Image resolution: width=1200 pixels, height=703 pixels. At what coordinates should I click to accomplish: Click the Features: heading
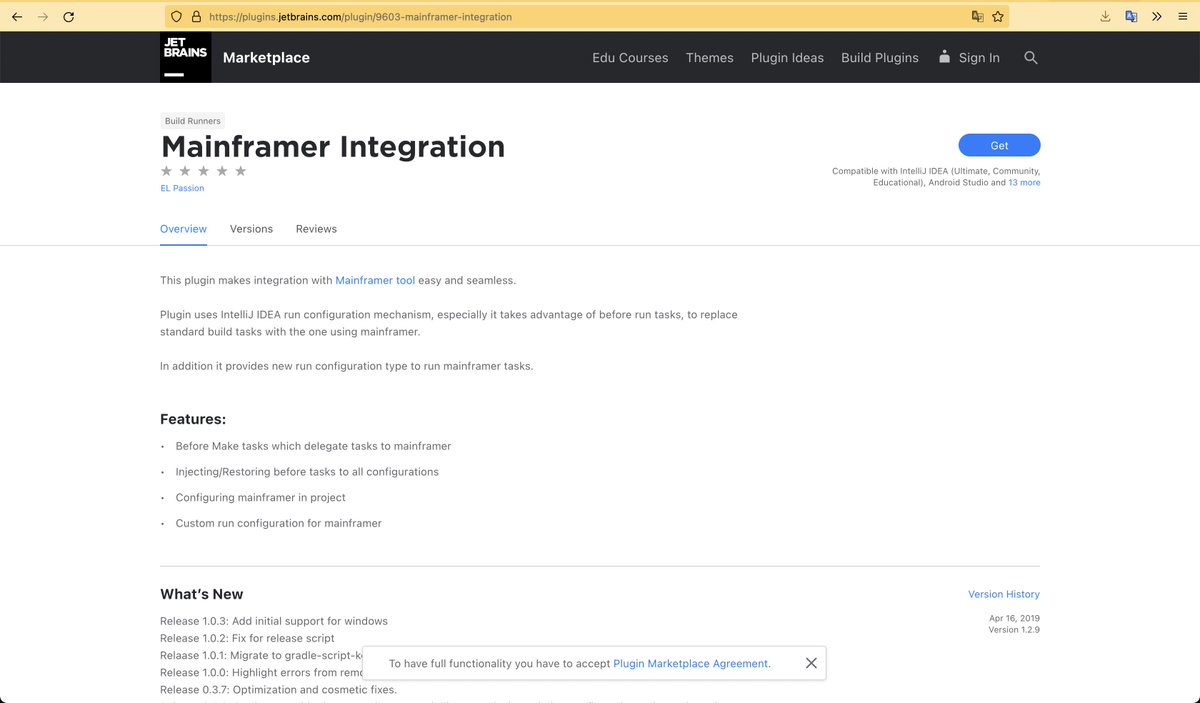tap(193, 419)
